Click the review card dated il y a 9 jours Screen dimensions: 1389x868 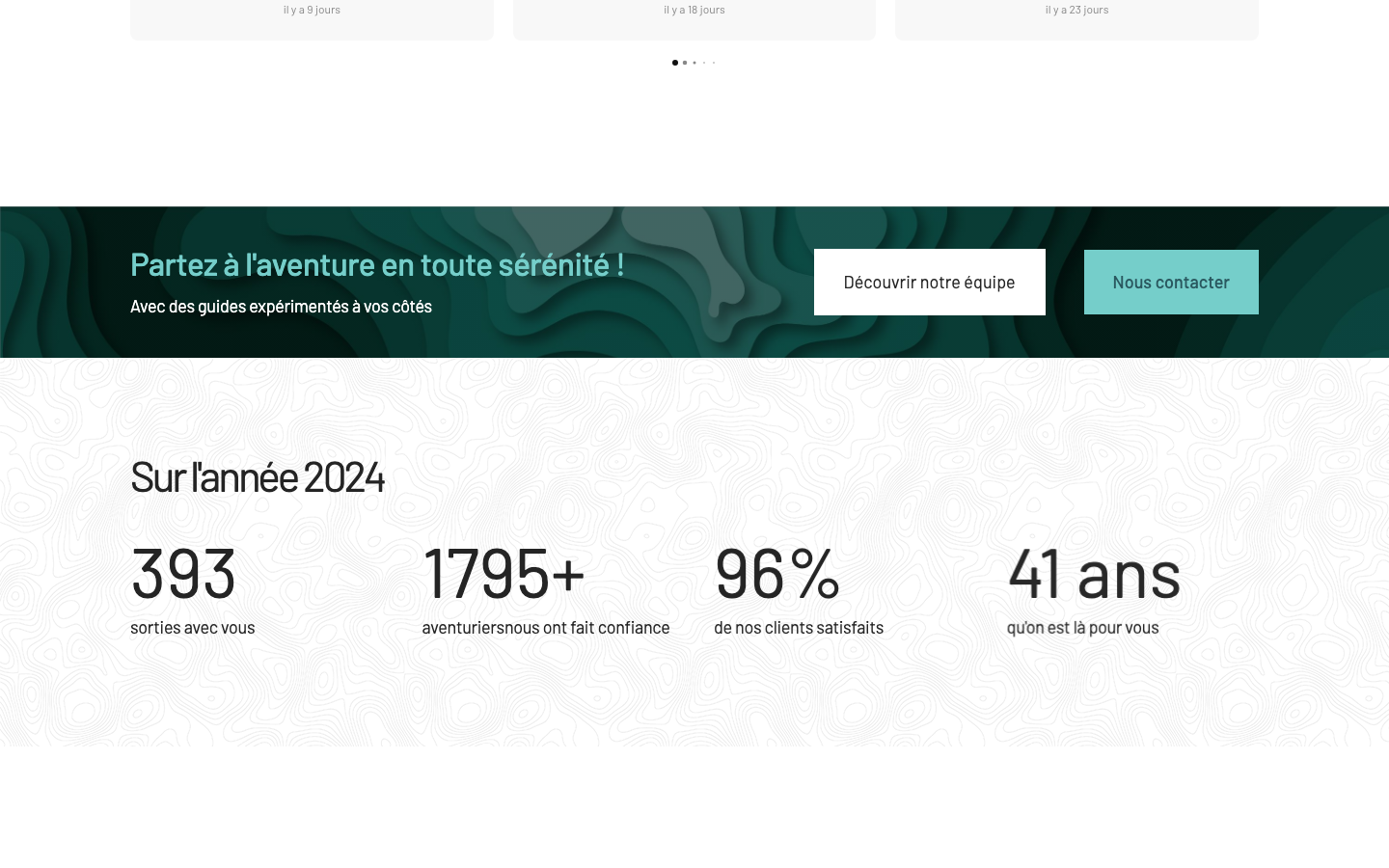312,19
